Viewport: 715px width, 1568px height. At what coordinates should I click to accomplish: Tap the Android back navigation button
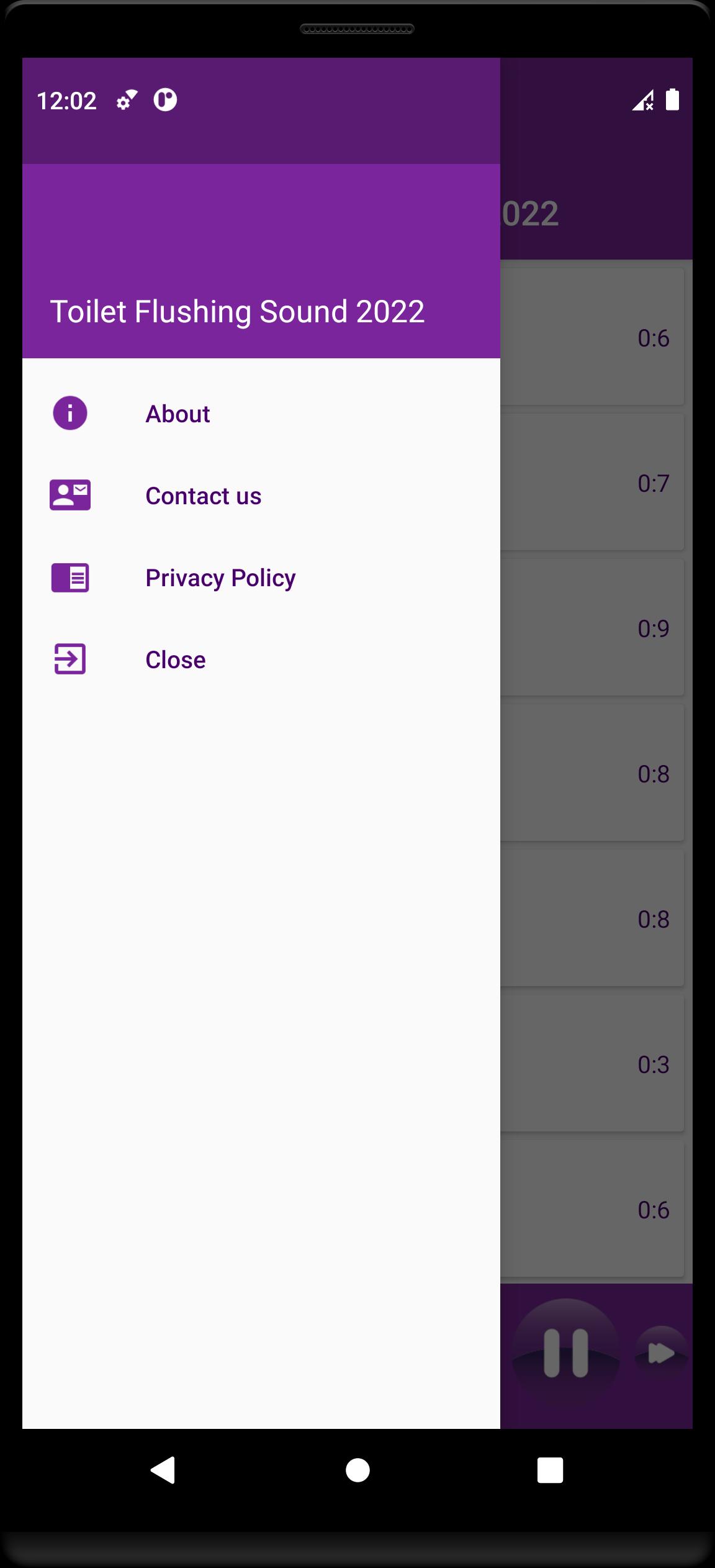coord(163,1470)
